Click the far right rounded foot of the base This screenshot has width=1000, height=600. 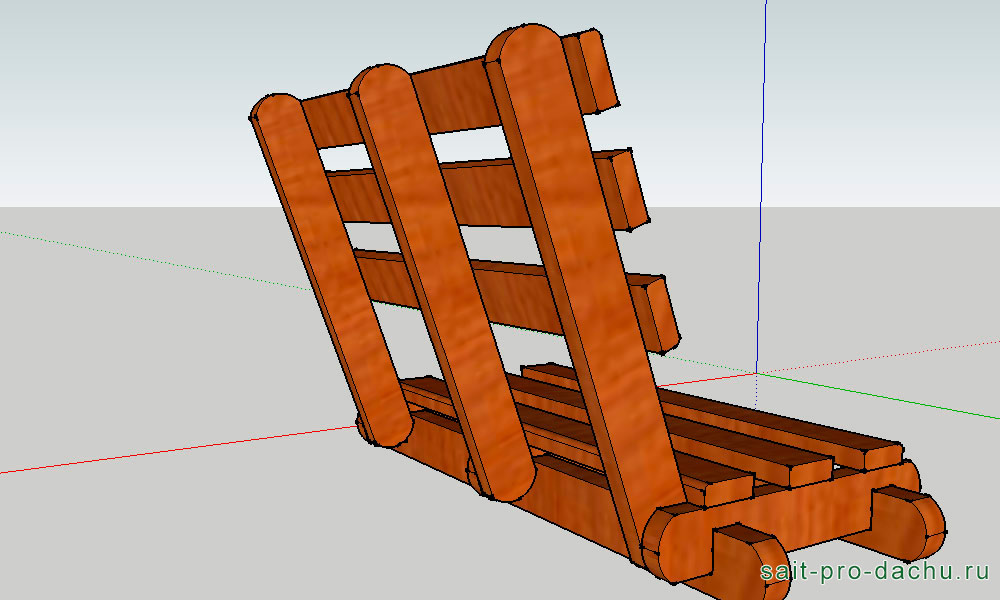(925, 525)
